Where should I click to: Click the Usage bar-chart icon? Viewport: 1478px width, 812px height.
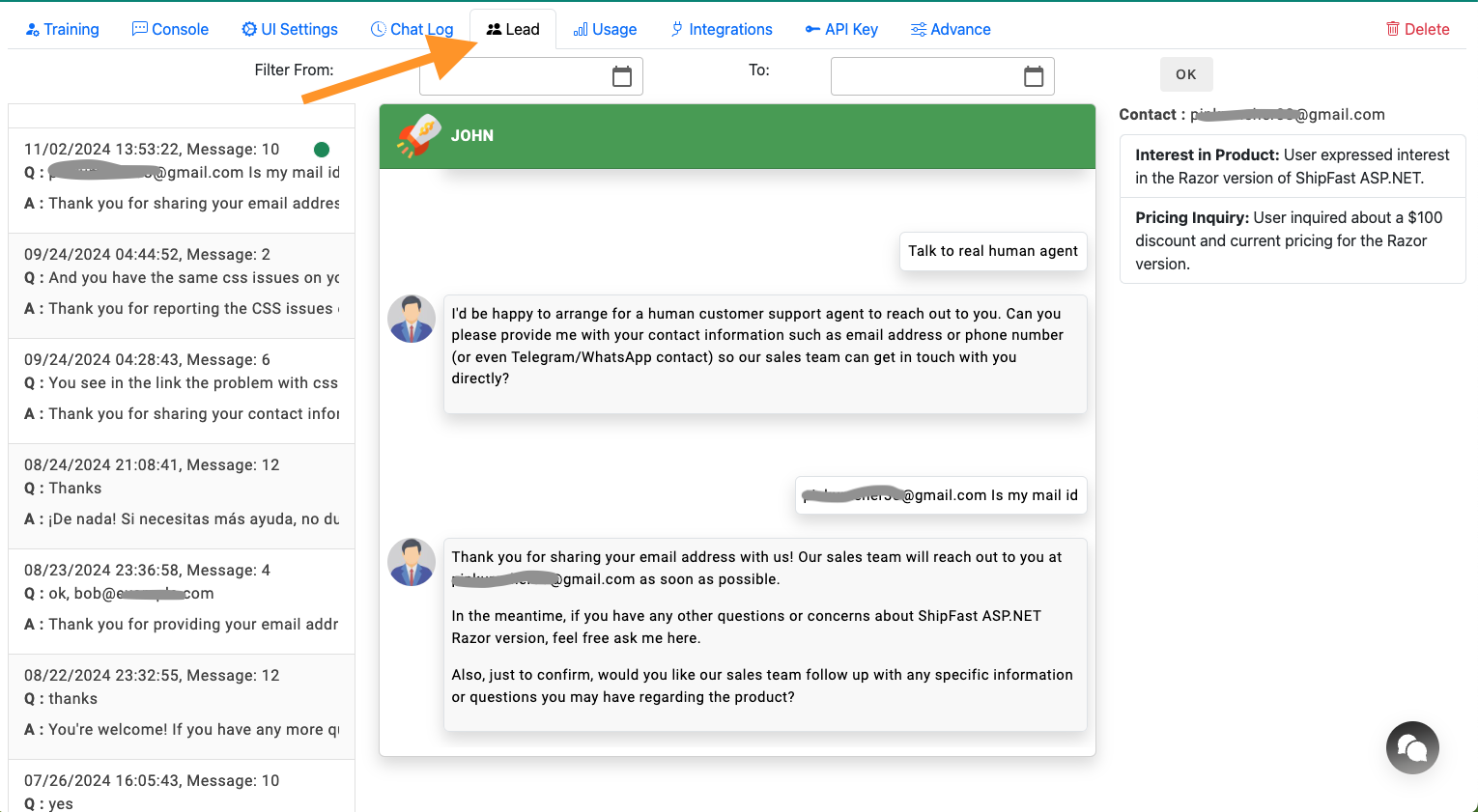[x=581, y=29]
